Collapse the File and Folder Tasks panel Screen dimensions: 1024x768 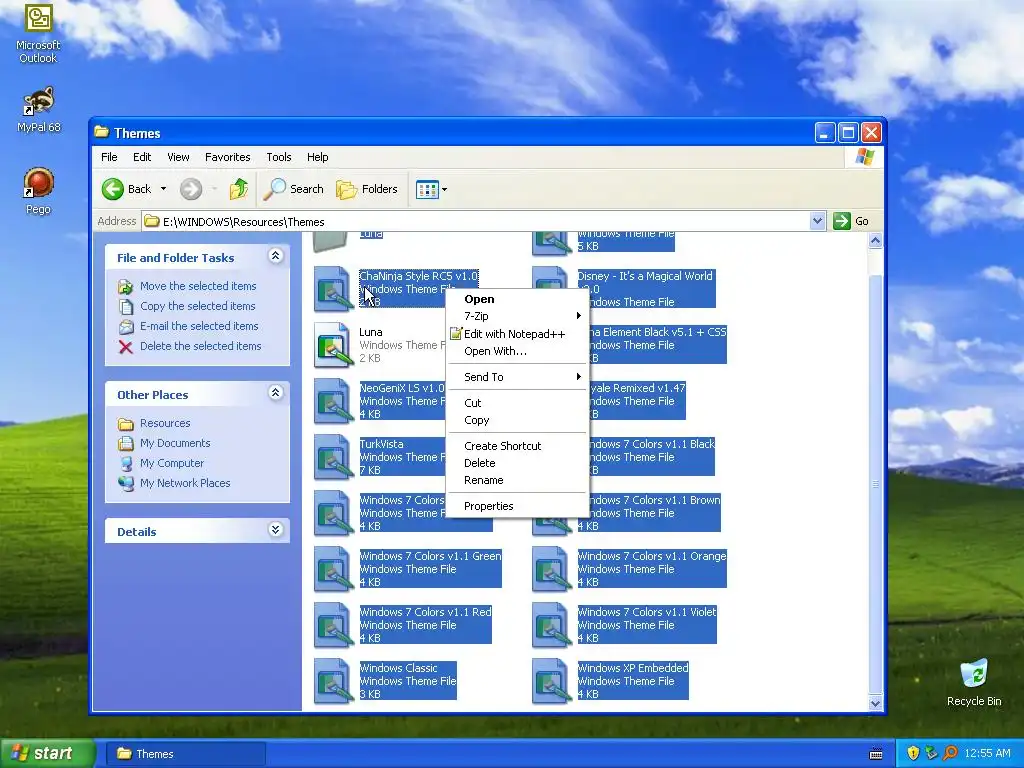click(x=276, y=256)
